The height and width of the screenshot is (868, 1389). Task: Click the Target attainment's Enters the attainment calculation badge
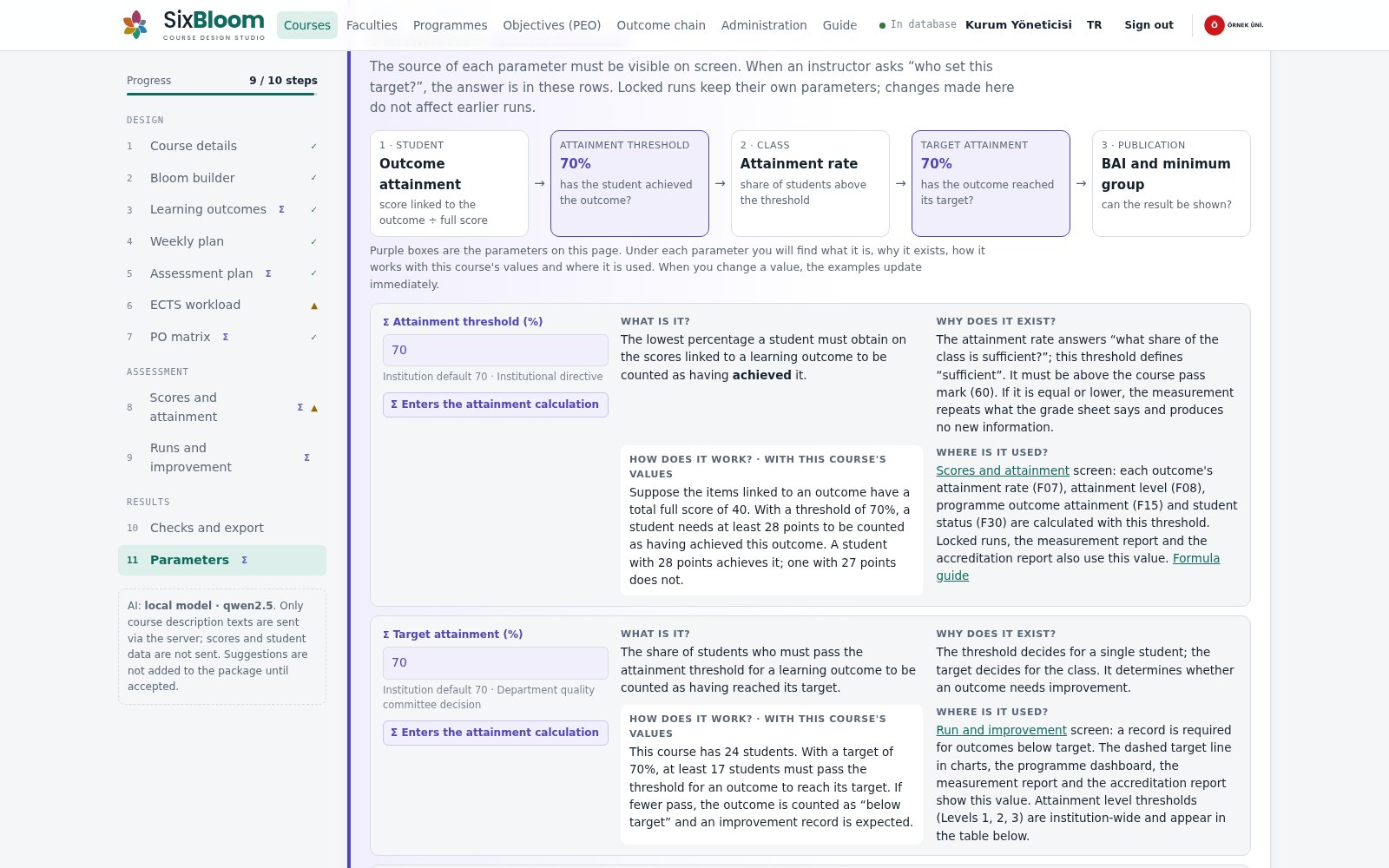coord(495,733)
